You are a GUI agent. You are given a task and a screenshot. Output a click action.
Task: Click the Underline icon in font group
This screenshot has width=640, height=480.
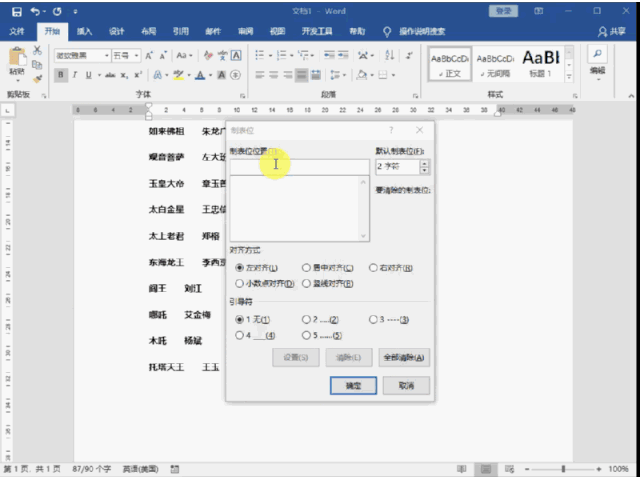pyautogui.click(x=88, y=75)
